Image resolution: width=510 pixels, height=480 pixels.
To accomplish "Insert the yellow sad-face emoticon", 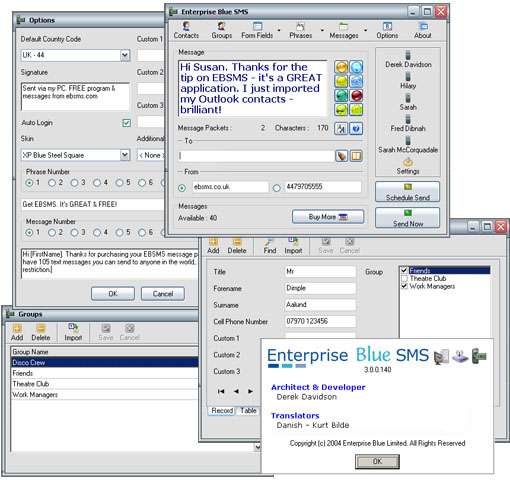I will click(x=356, y=109).
